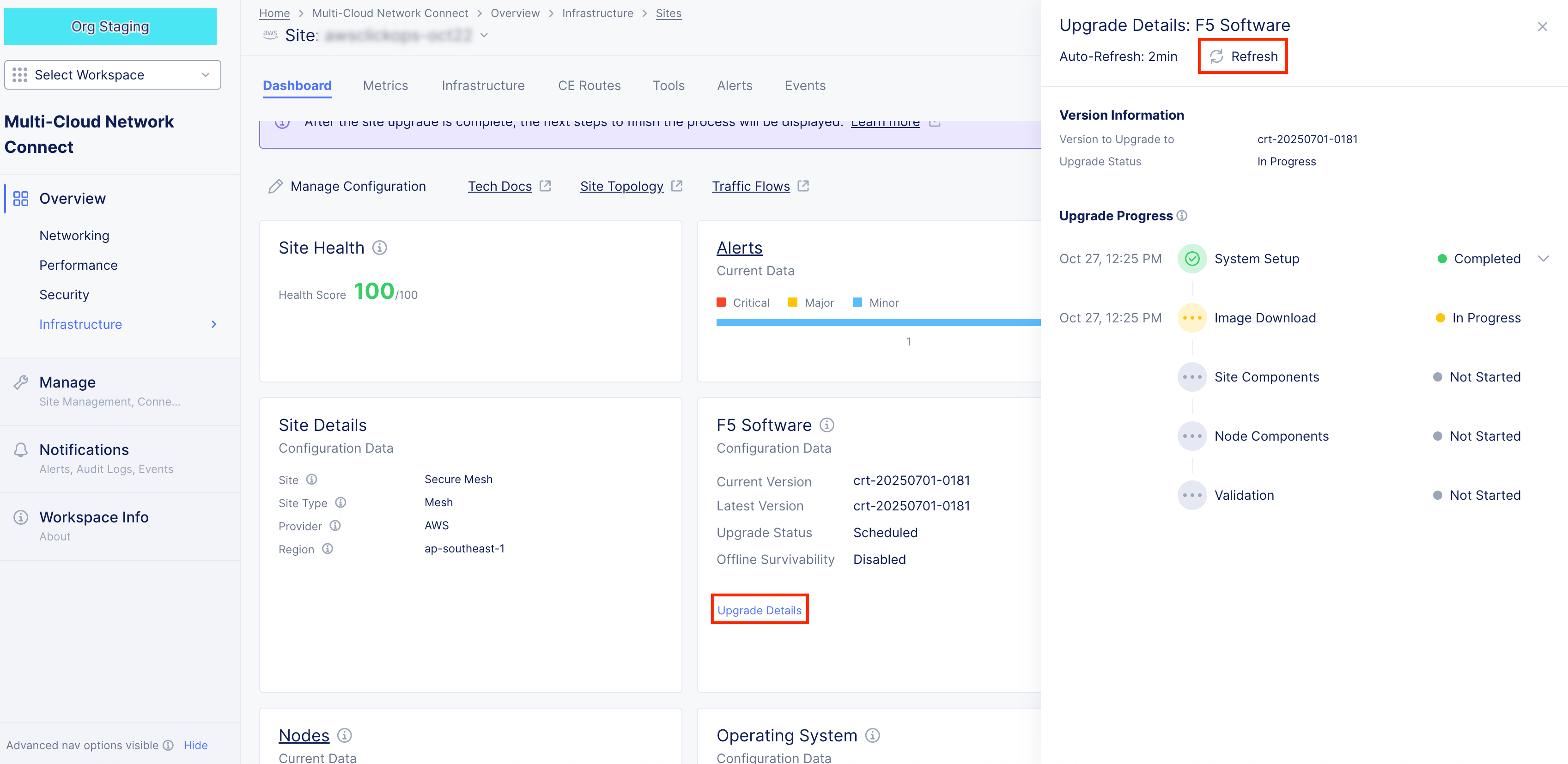Toggle Minor alerts in the legend
Image resolution: width=1568 pixels, height=764 pixels.
pyautogui.click(x=875, y=303)
